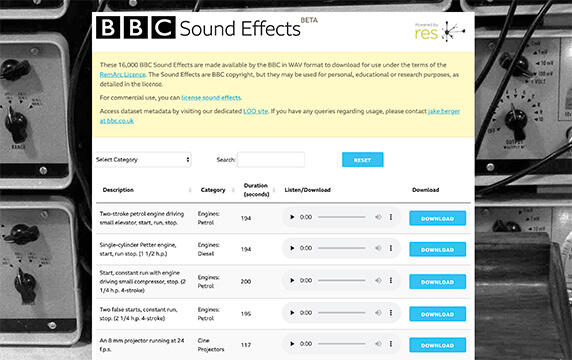Click the duration value 200
This screenshot has height=360, width=572.
[246, 282]
